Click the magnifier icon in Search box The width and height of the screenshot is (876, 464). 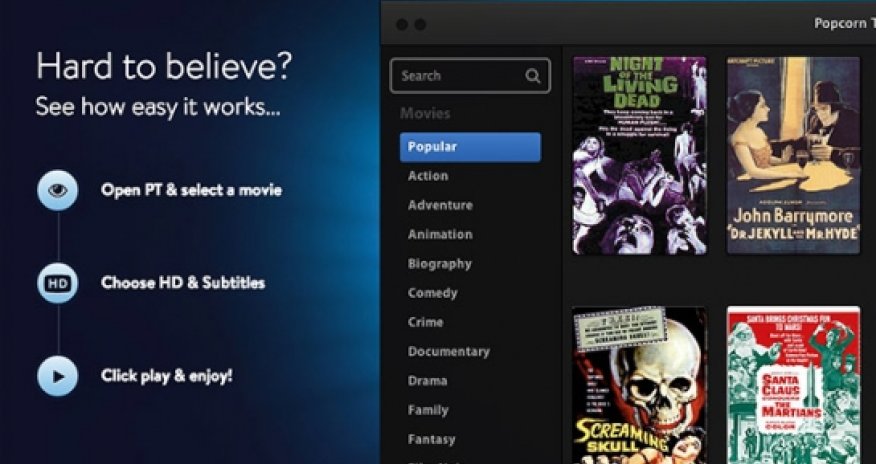coord(533,76)
